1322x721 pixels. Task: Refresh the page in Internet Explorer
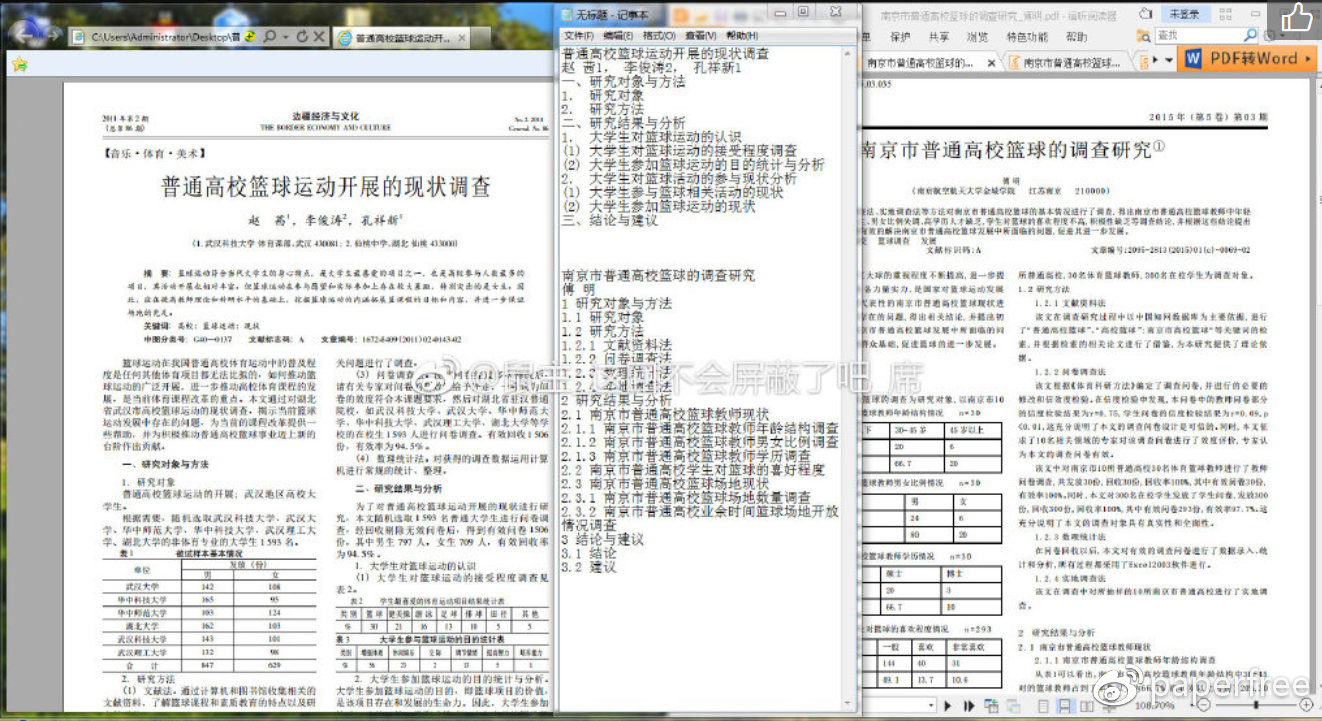(301, 36)
